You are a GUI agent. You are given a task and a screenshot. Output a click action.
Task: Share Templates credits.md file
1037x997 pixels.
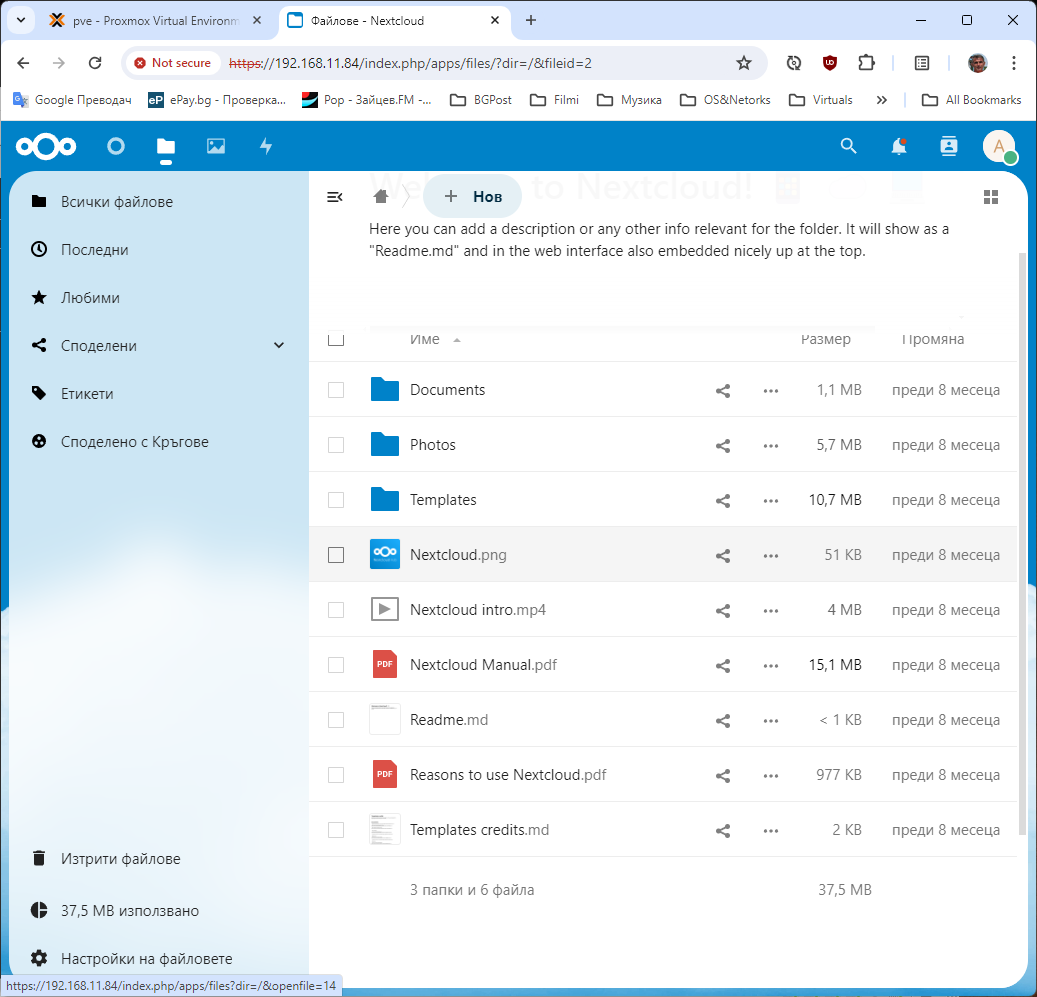[x=723, y=830]
